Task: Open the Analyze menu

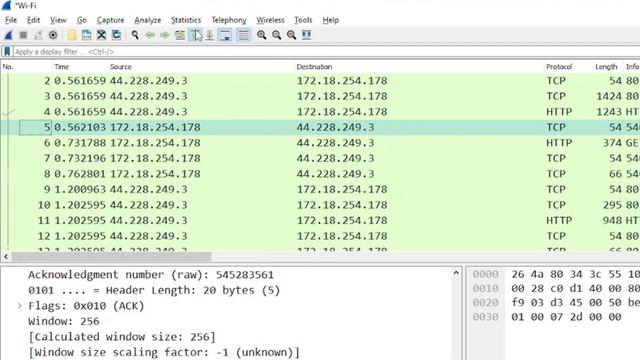Action: coord(147,20)
